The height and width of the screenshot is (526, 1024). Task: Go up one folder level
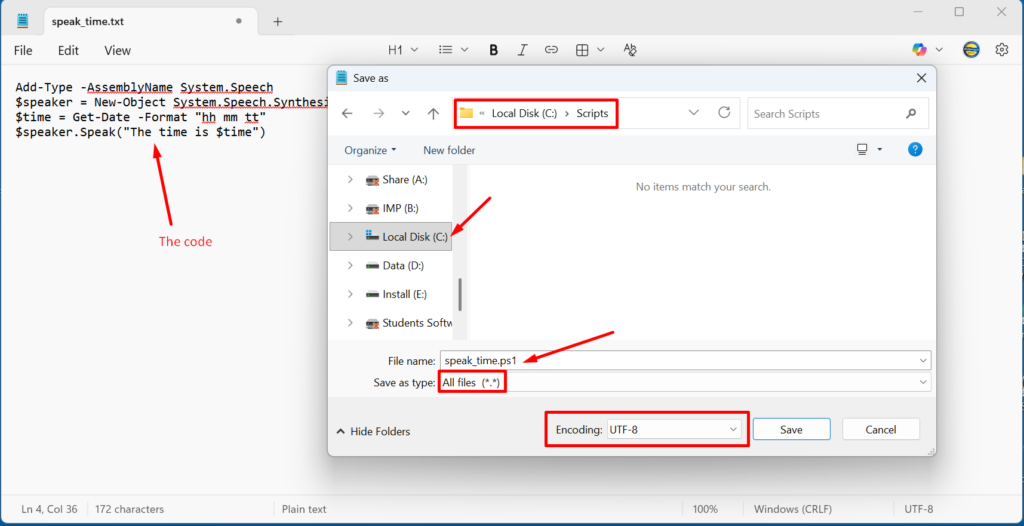pyautogui.click(x=433, y=114)
